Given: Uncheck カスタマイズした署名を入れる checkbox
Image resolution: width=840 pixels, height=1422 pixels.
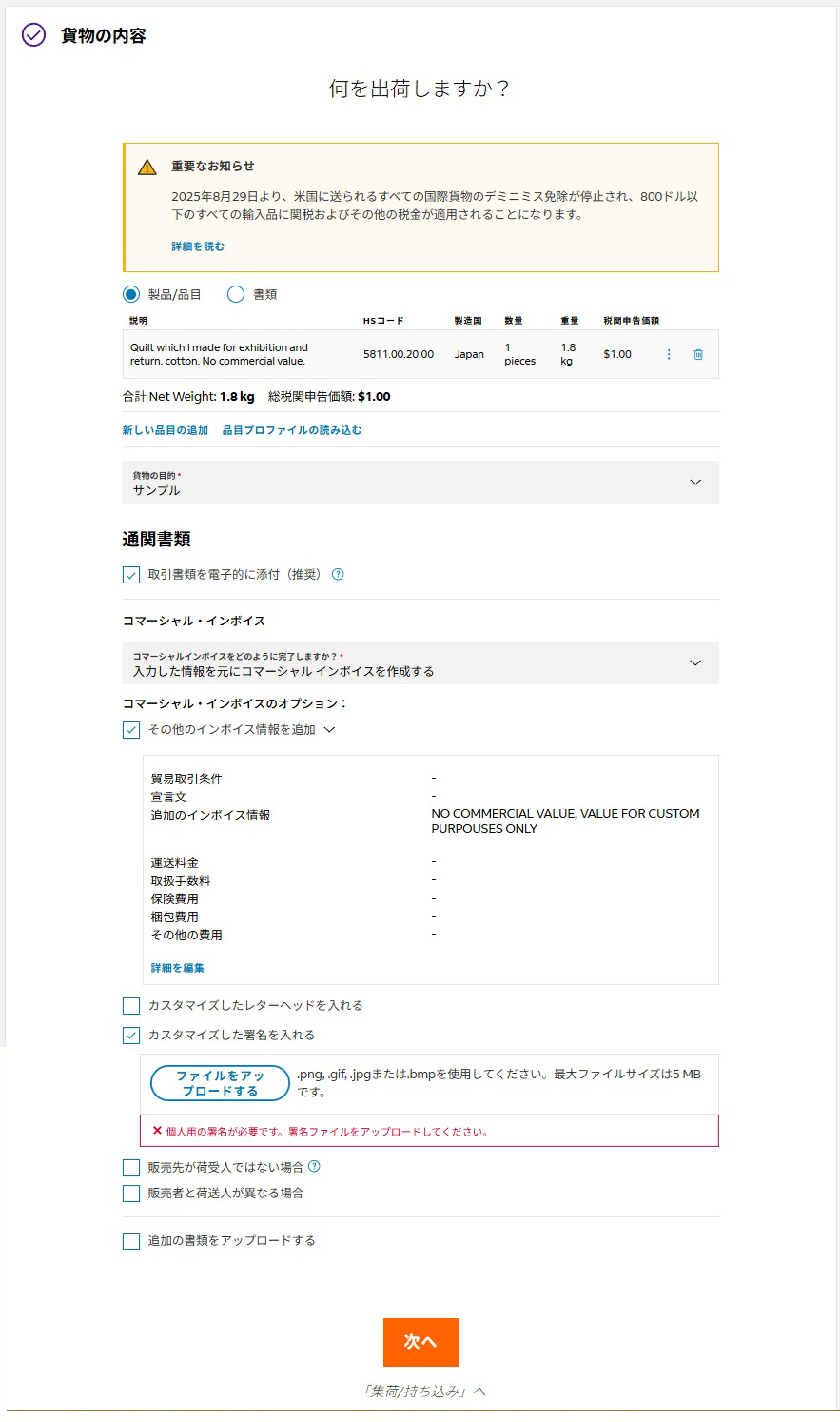Looking at the screenshot, I should (131, 1036).
